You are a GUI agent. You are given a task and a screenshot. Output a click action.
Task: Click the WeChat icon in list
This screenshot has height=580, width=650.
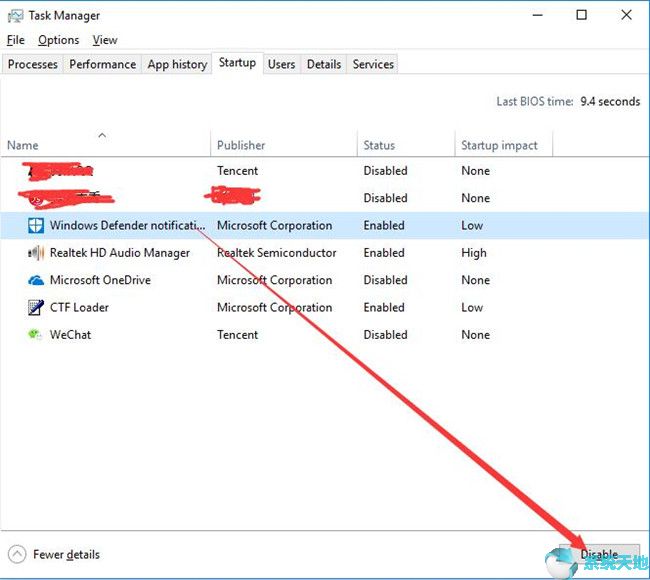click(x=35, y=335)
